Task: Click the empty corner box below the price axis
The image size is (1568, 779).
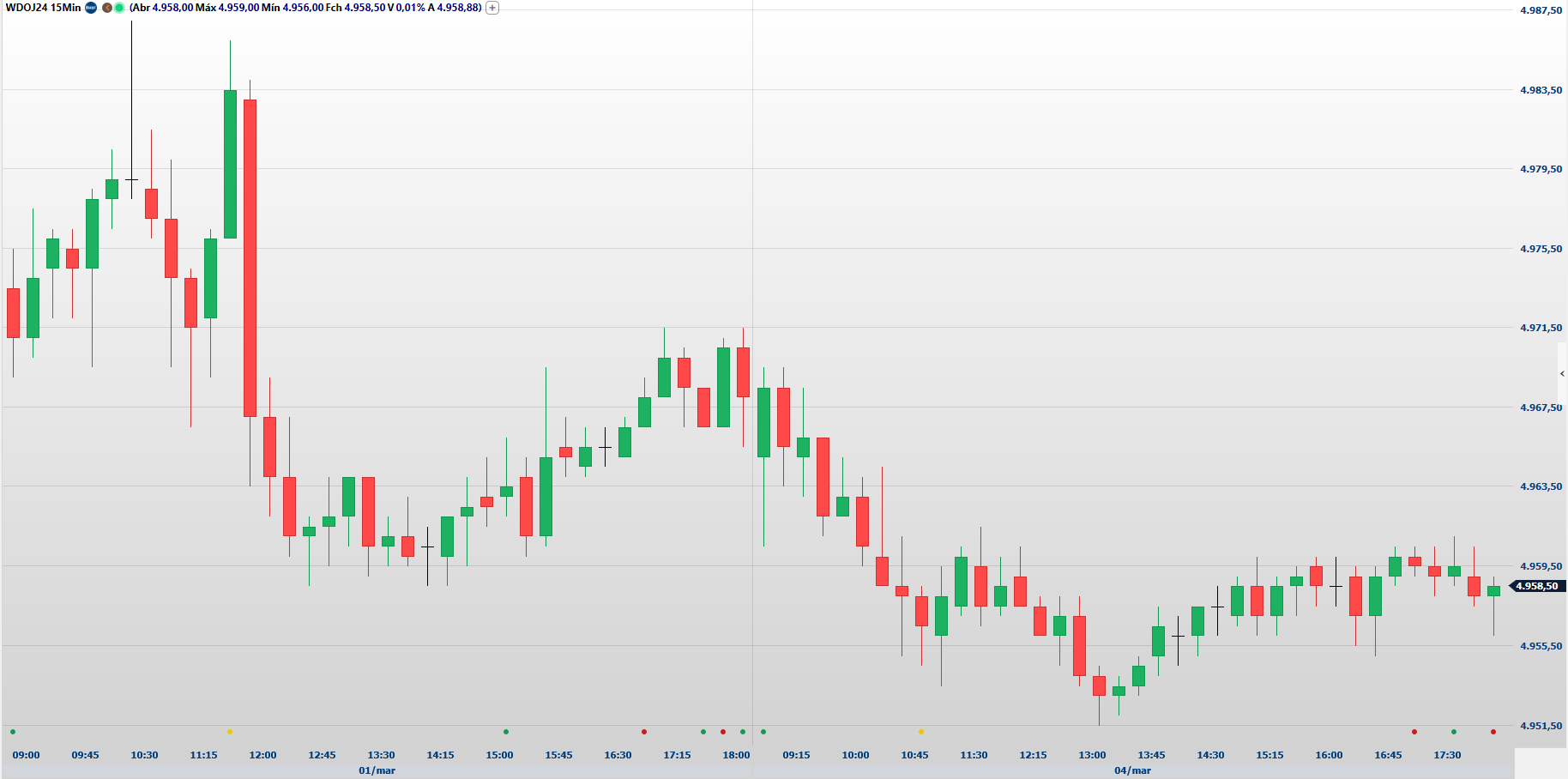Action: pos(1541,763)
